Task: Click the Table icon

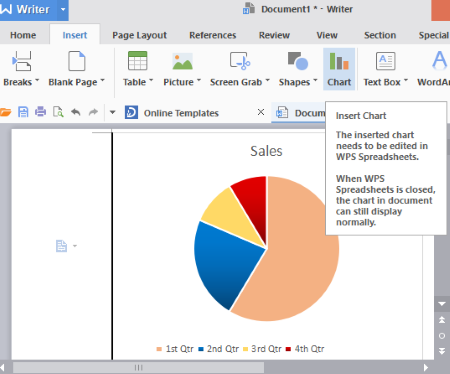Action: (x=137, y=61)
